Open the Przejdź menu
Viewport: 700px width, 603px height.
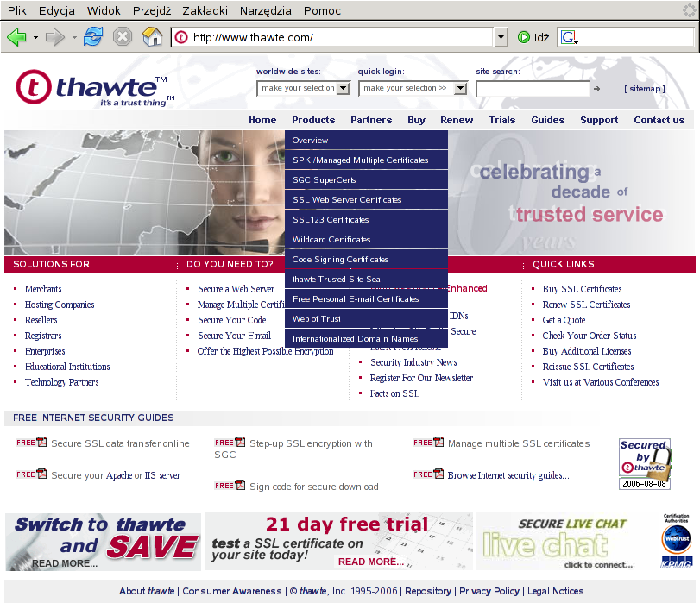point(152,10)
